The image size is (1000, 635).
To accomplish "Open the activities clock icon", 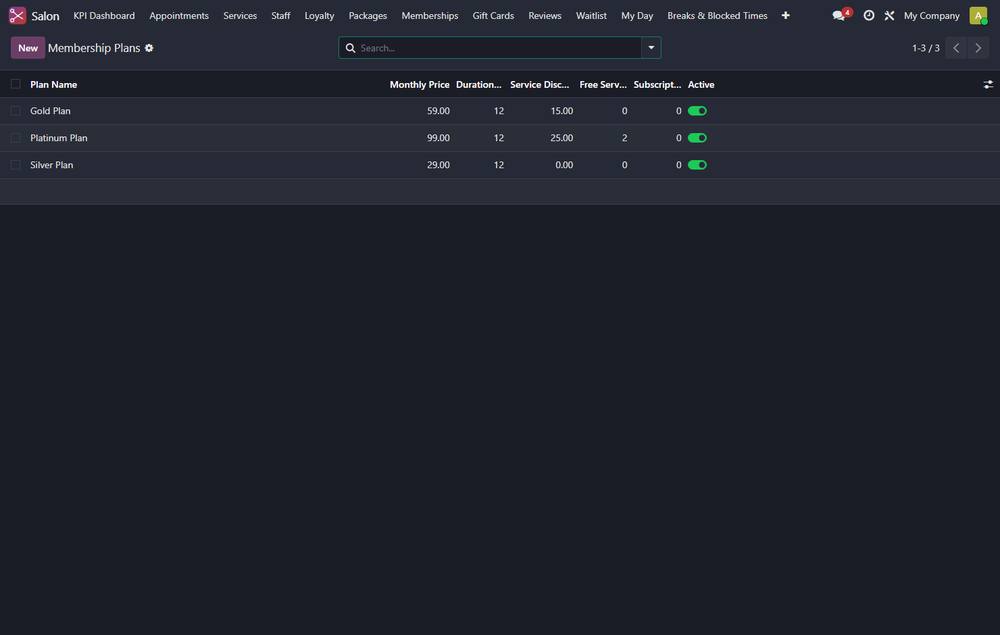I will coord(869,15).
